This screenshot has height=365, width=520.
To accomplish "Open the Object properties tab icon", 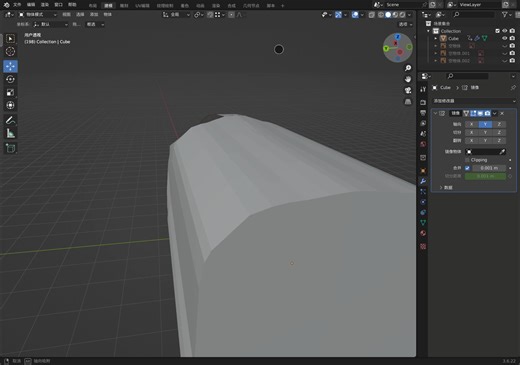I will (x=423, y=171).
